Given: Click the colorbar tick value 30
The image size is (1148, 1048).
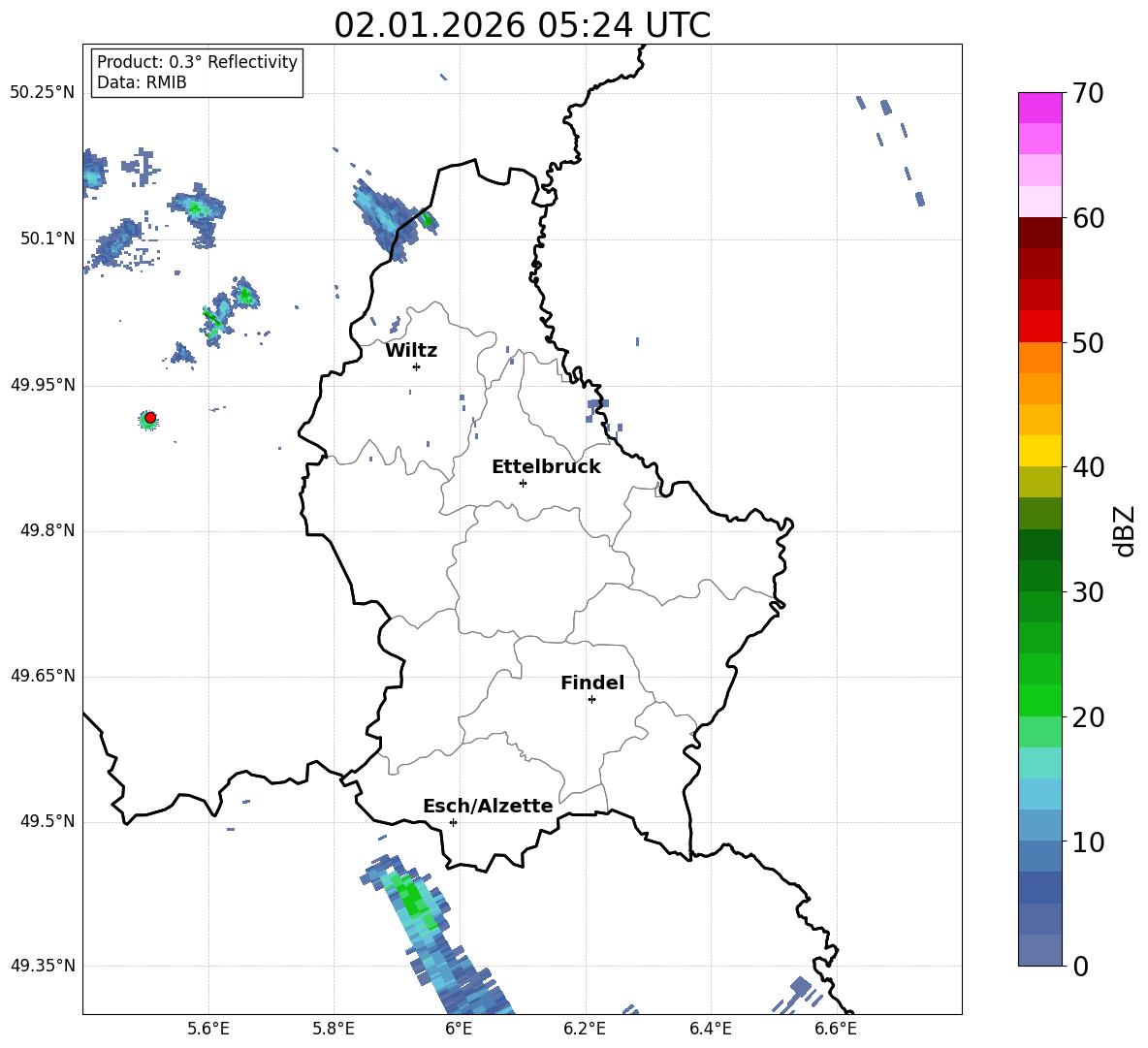Looking at the screenshot, I should [x=1088, y=592].
